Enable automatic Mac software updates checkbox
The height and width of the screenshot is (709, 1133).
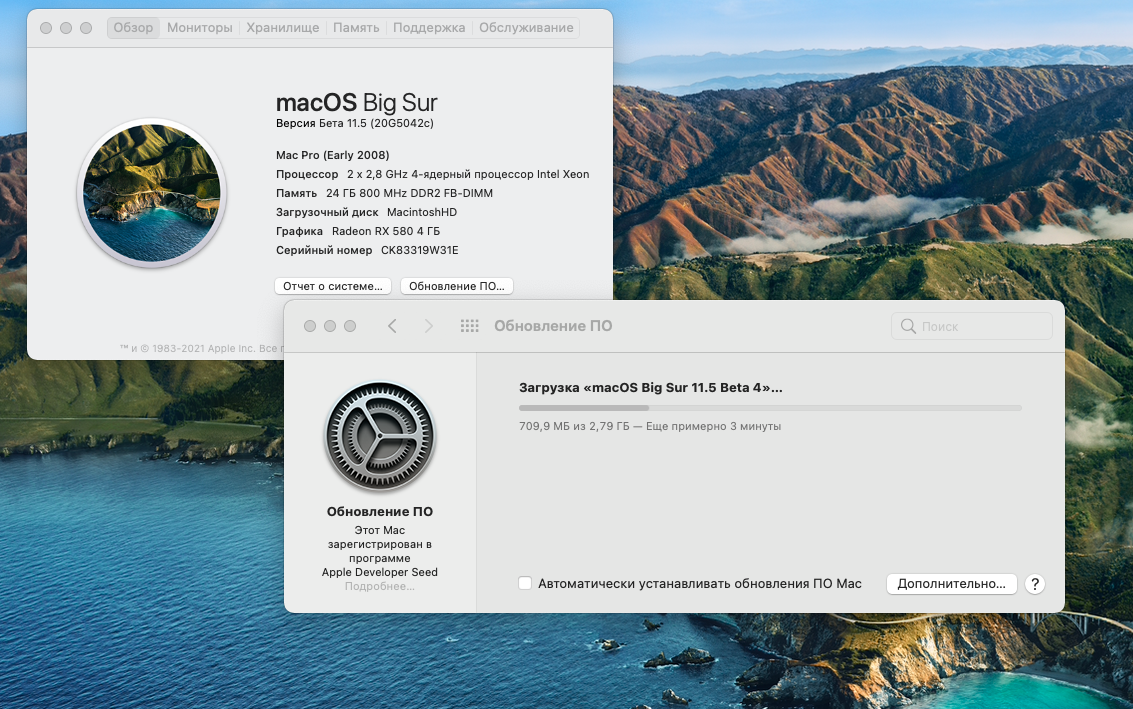coord(525,583)
